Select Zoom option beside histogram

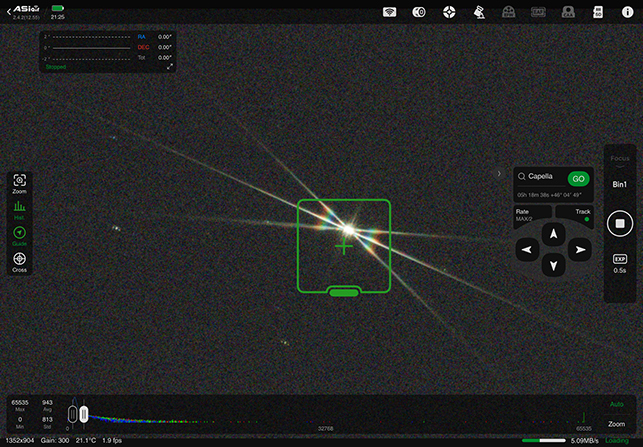tap(617, 424)
